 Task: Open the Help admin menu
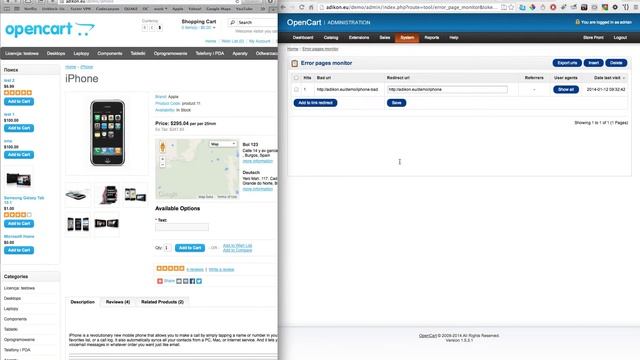(454, 38)
